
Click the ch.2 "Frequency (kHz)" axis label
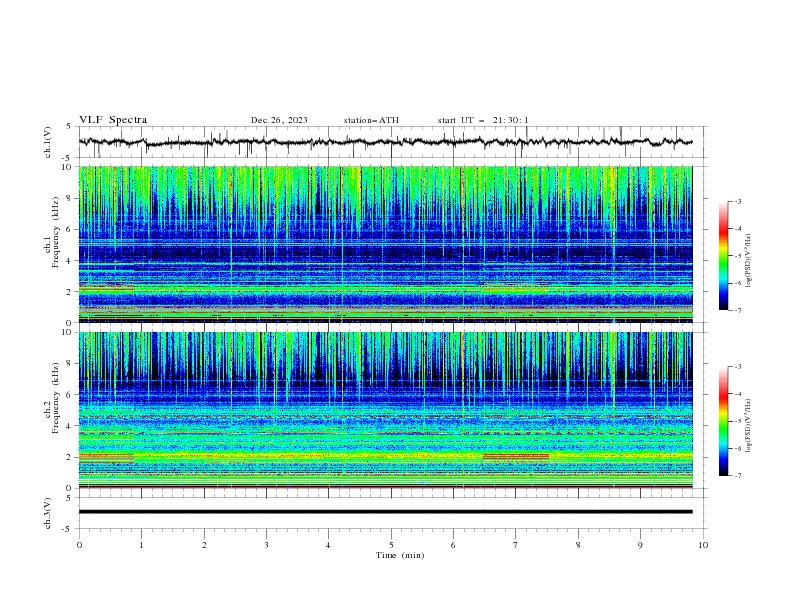coord(56,398)
